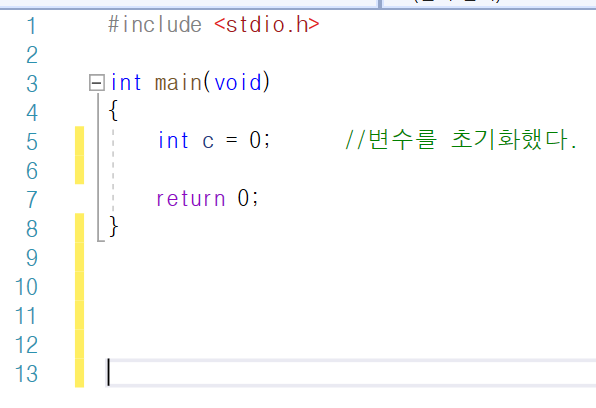The height and width of the screenshot is (408, 596).
Task: Click the variable c on line 5
Action: click(208, 141)
